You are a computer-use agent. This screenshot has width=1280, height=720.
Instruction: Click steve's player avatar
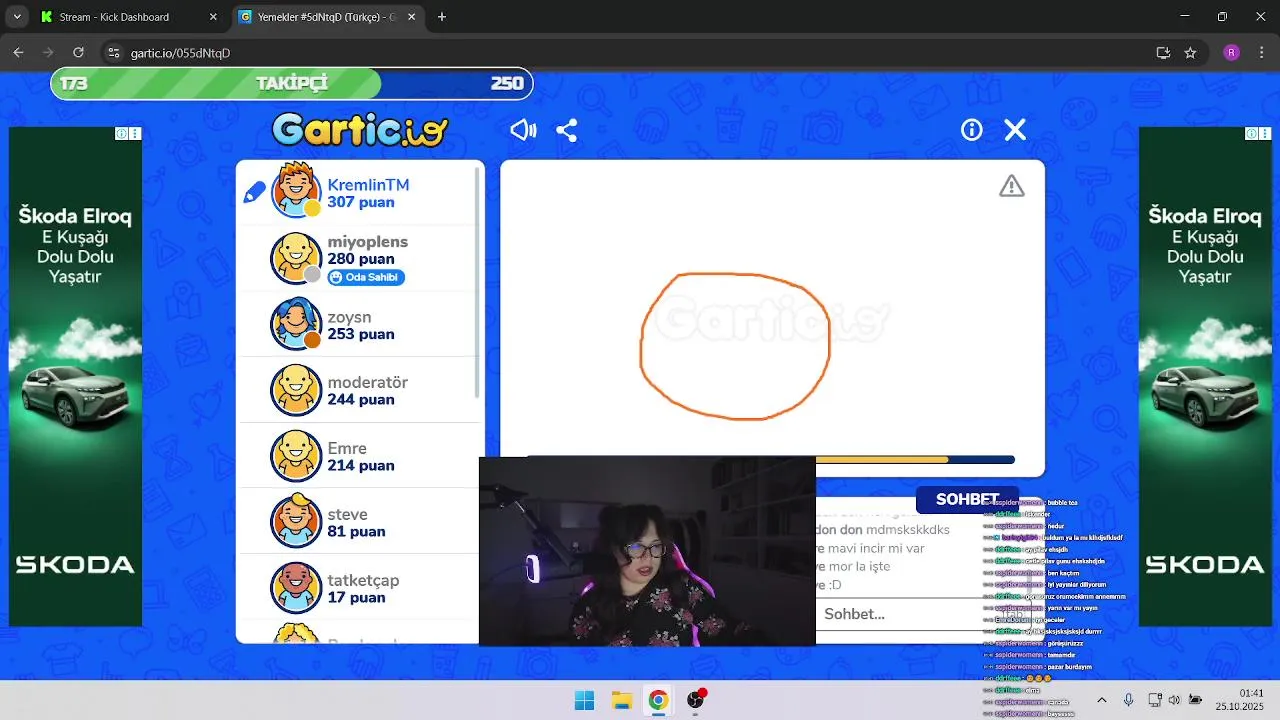[295, 521]
